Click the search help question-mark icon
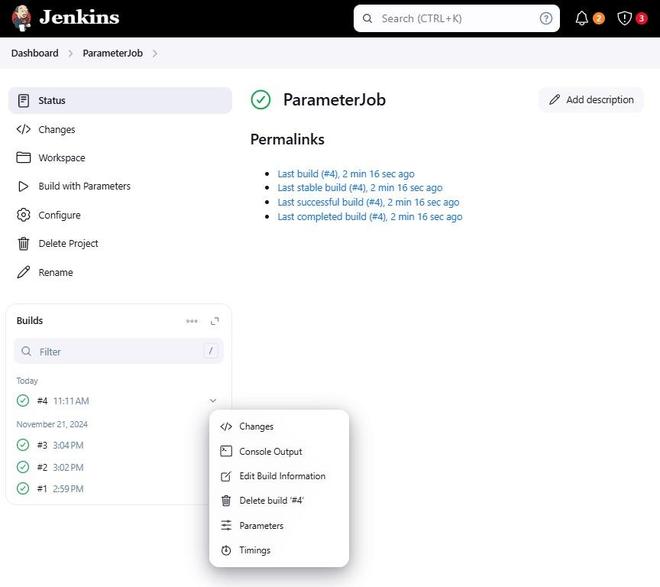The image size is (660, 587). [x=546, y=19]
